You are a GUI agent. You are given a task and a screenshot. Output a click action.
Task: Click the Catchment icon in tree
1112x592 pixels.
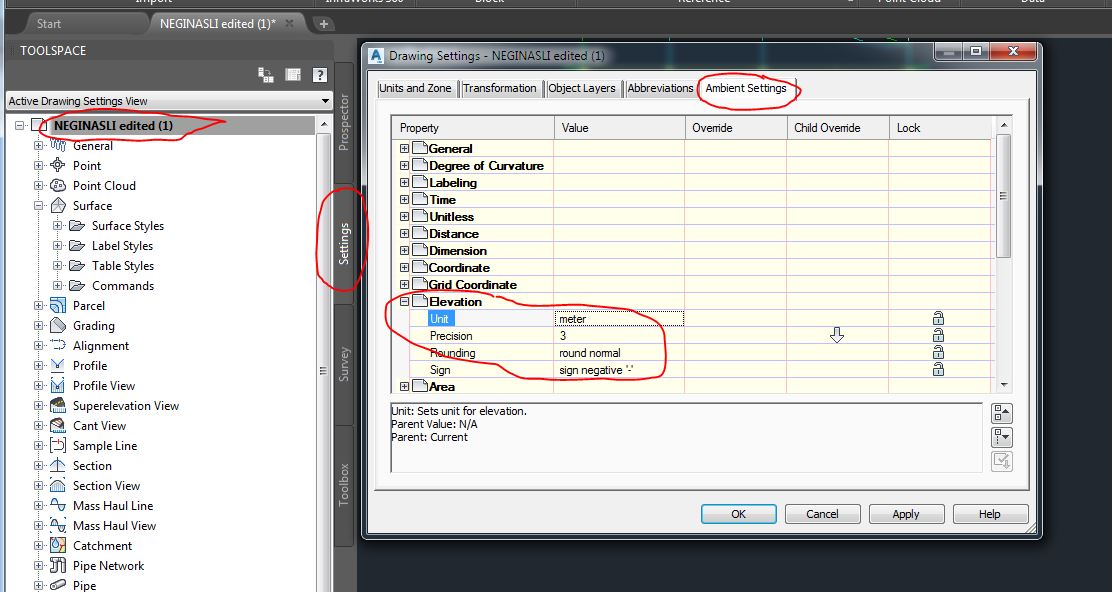pyautogui.click(x=57, y=545)
